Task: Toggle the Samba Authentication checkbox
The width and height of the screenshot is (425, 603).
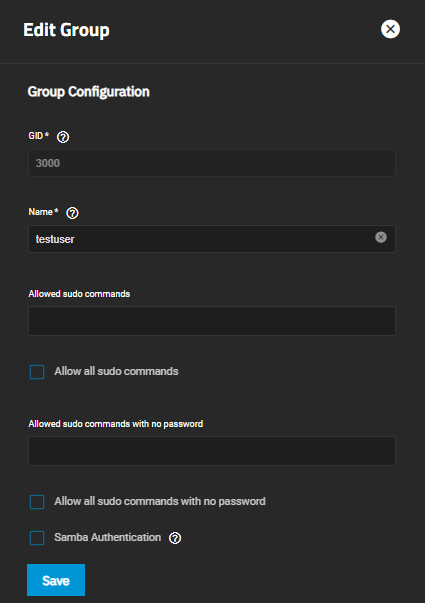Action: (37, 538)
